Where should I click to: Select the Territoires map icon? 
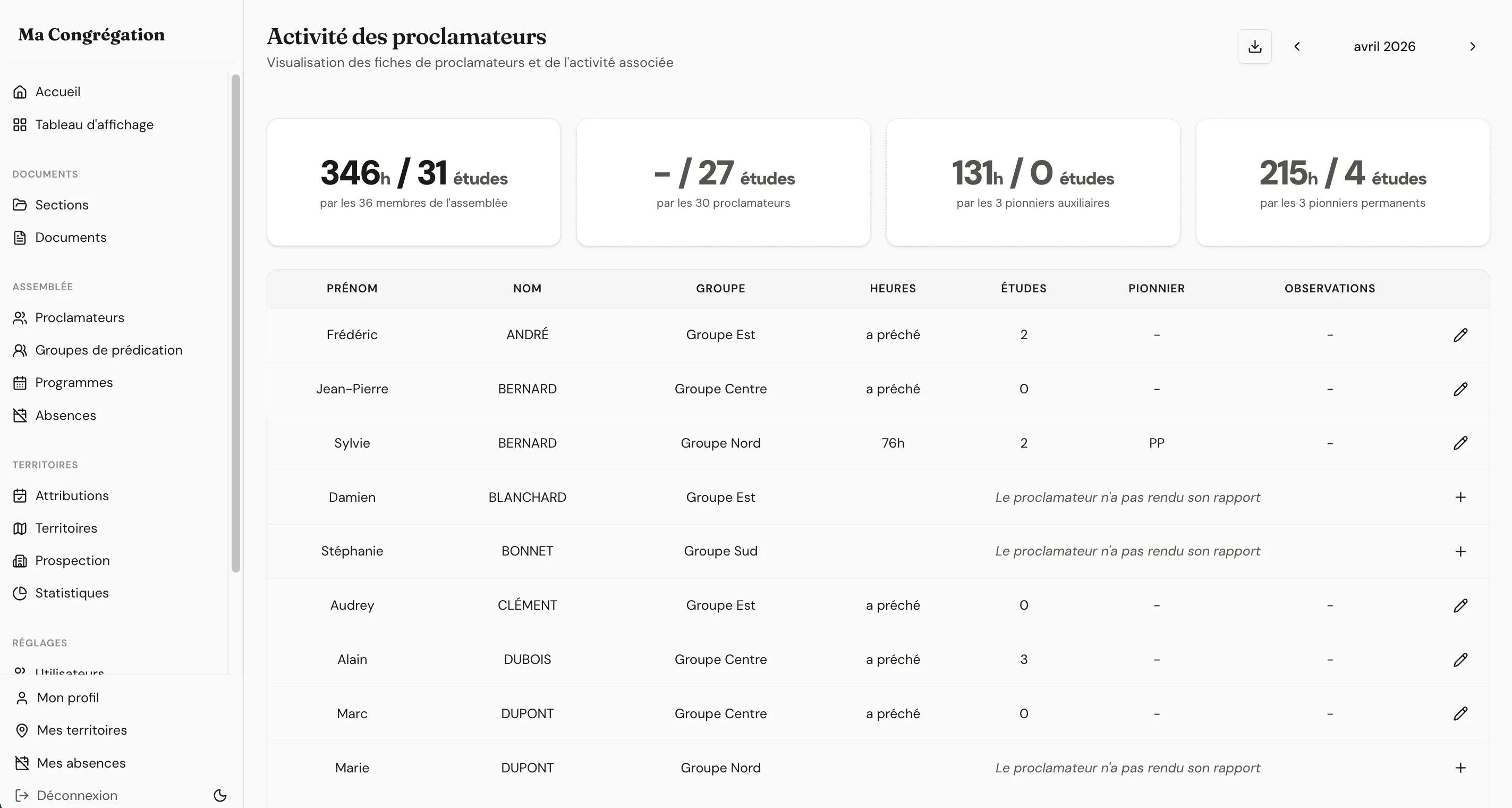pyautogui.click(x=20, y=528)
